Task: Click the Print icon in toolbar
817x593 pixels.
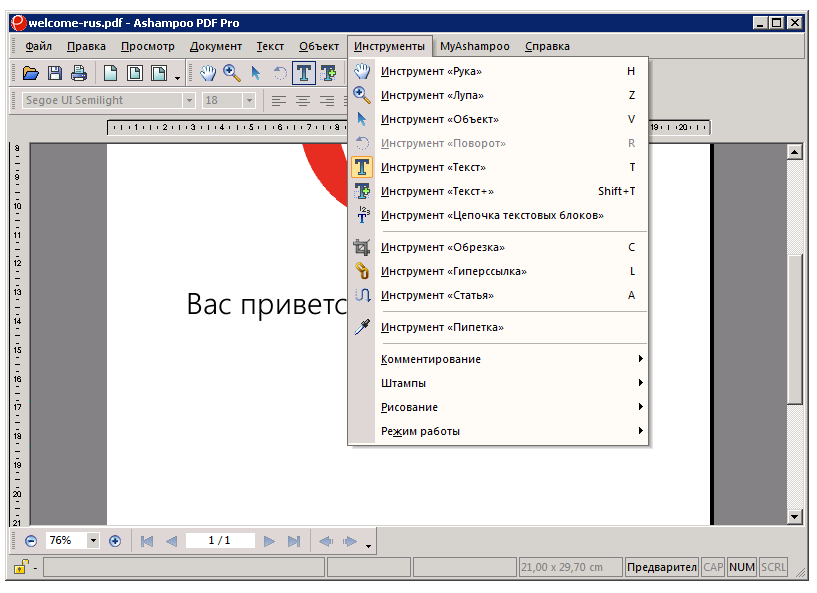Action: pyautogui.click(x=79, y=73)
